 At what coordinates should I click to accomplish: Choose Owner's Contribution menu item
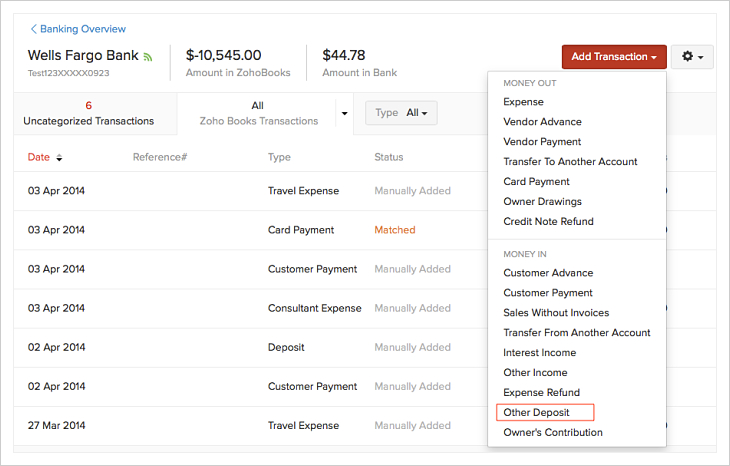point(553,432)
